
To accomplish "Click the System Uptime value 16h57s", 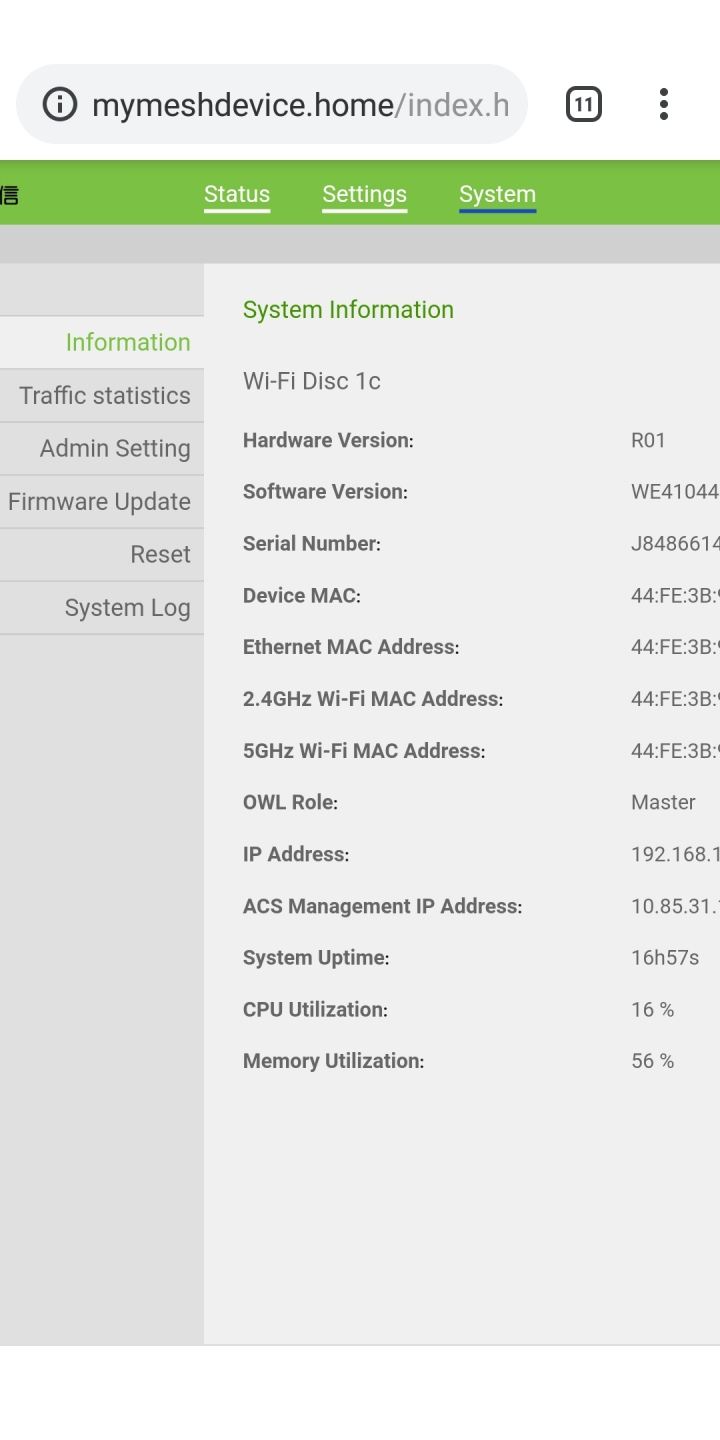I will click(665, 957).
